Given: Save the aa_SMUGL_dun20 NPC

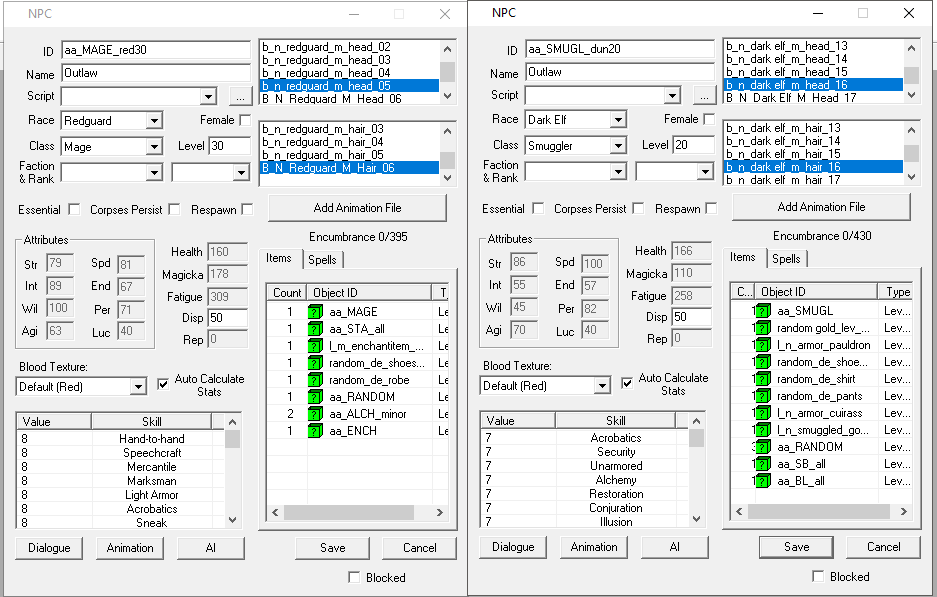Looking at the screenshot, I should (x=797, y=547).
